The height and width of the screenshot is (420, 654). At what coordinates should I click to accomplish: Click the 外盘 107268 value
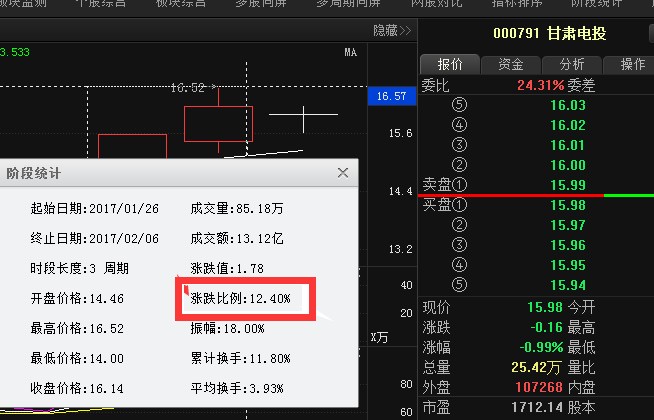pyautogui.click(x=539, y=387)
